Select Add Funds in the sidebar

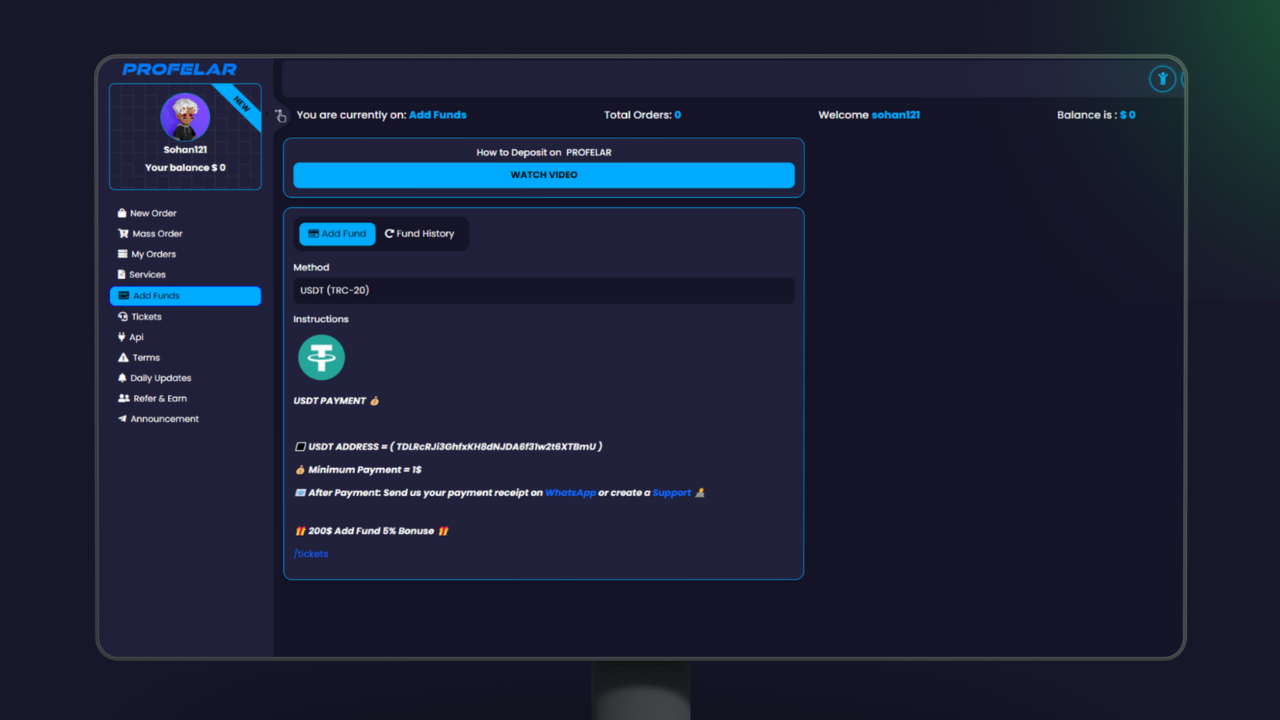(185, 296)
